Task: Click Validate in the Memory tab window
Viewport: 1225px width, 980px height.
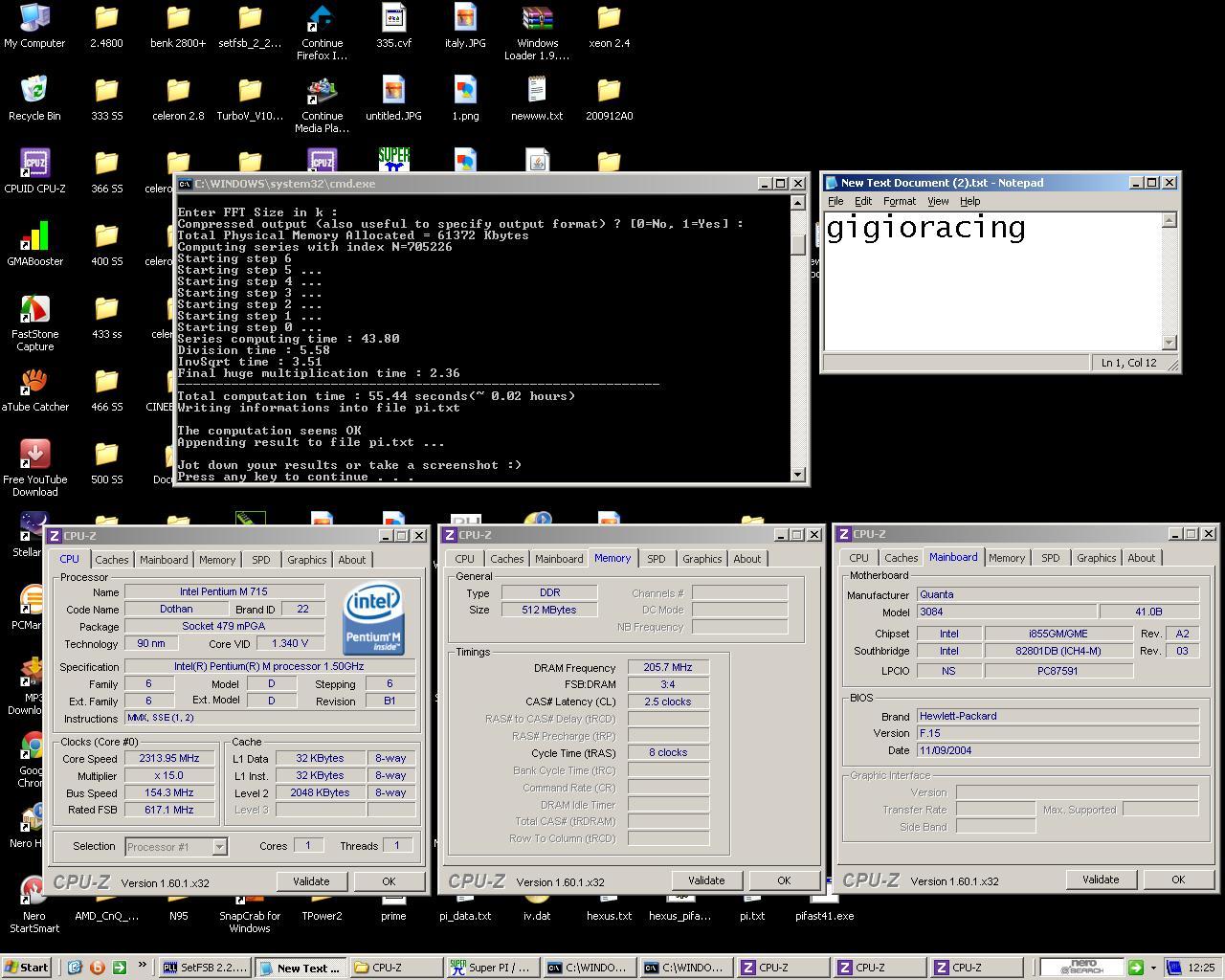Action: 706,880
